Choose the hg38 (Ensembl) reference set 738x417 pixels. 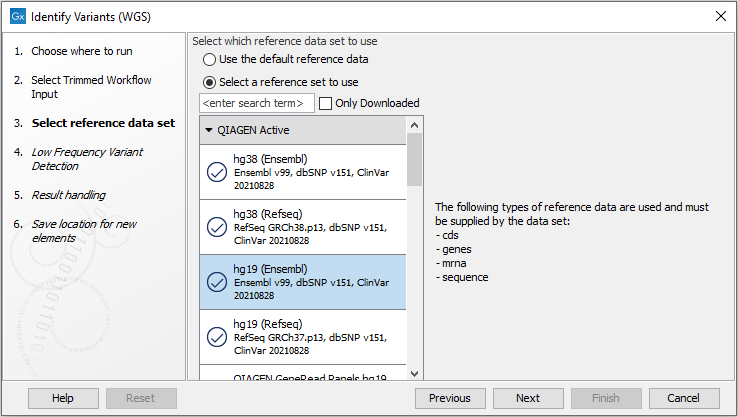[303, 172]
